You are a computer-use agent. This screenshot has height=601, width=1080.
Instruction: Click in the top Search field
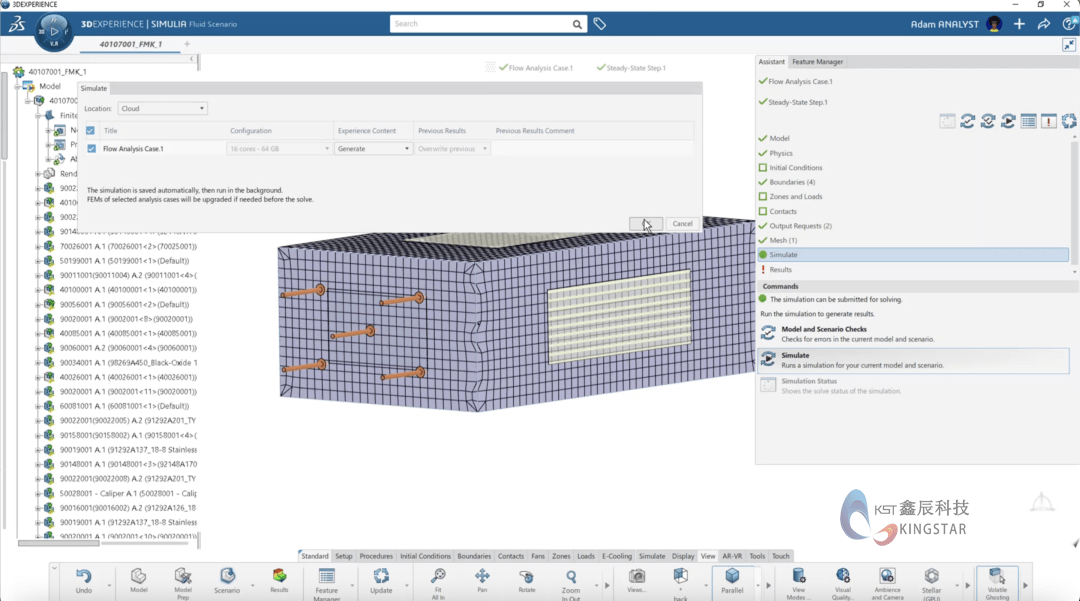(x=480, y=24)
